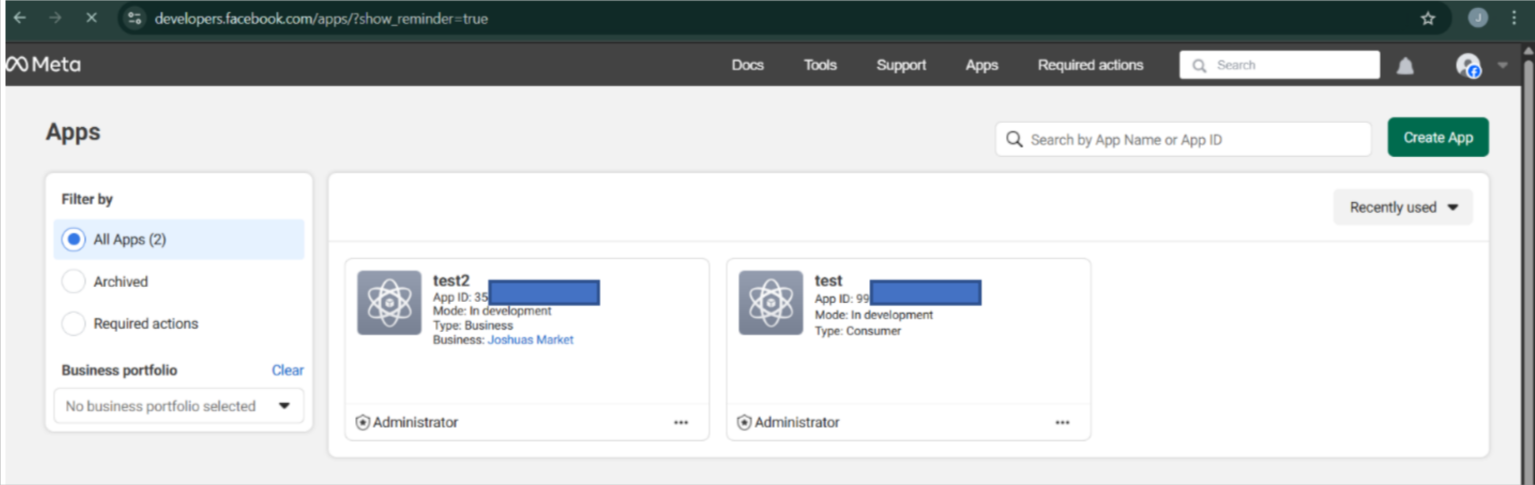Open the Chrome profile J avatar
1535x485 pixels.
(1478, 18)
